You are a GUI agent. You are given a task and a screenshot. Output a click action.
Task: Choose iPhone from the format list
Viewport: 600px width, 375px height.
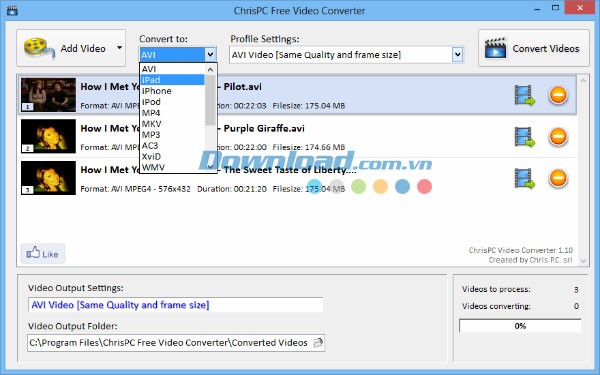[173, 91]
